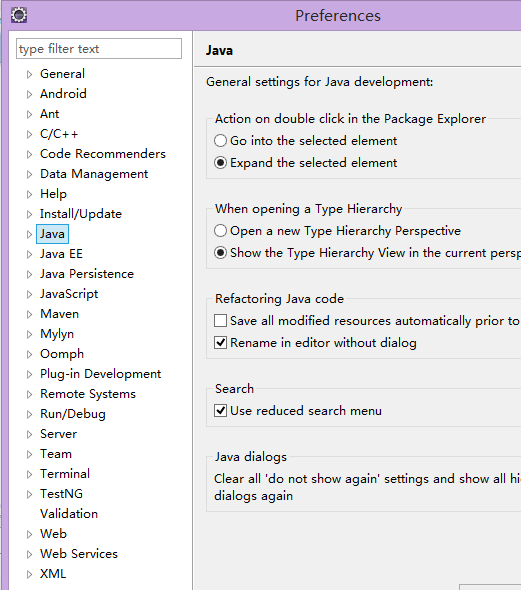Expand the Web Services arrow
This screenshot has height=590, width=521.
[29, 554]
